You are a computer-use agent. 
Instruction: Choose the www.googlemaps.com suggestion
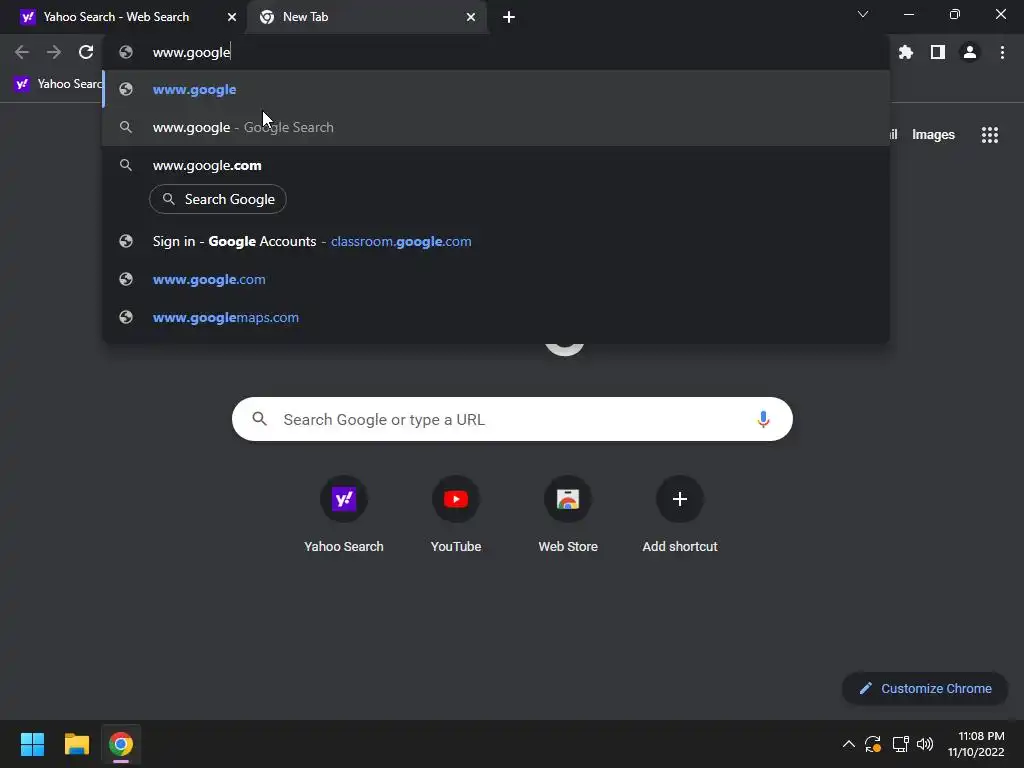(496, 317)
